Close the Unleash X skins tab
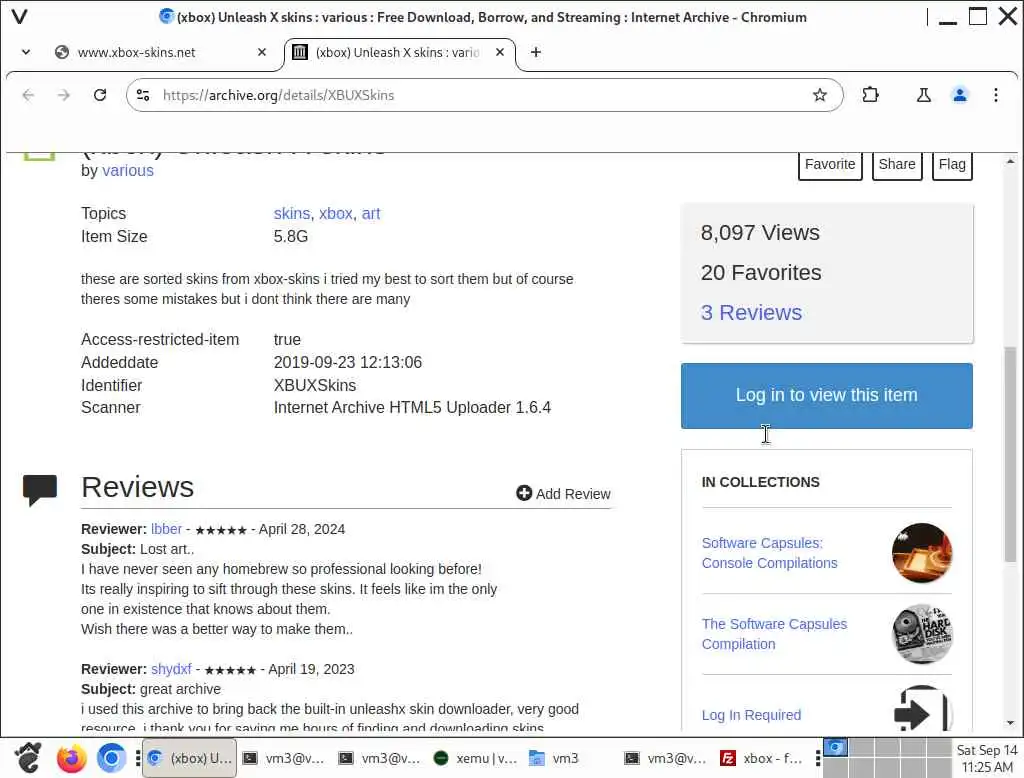Screen dimensions: 1024x778 (500, 52)
